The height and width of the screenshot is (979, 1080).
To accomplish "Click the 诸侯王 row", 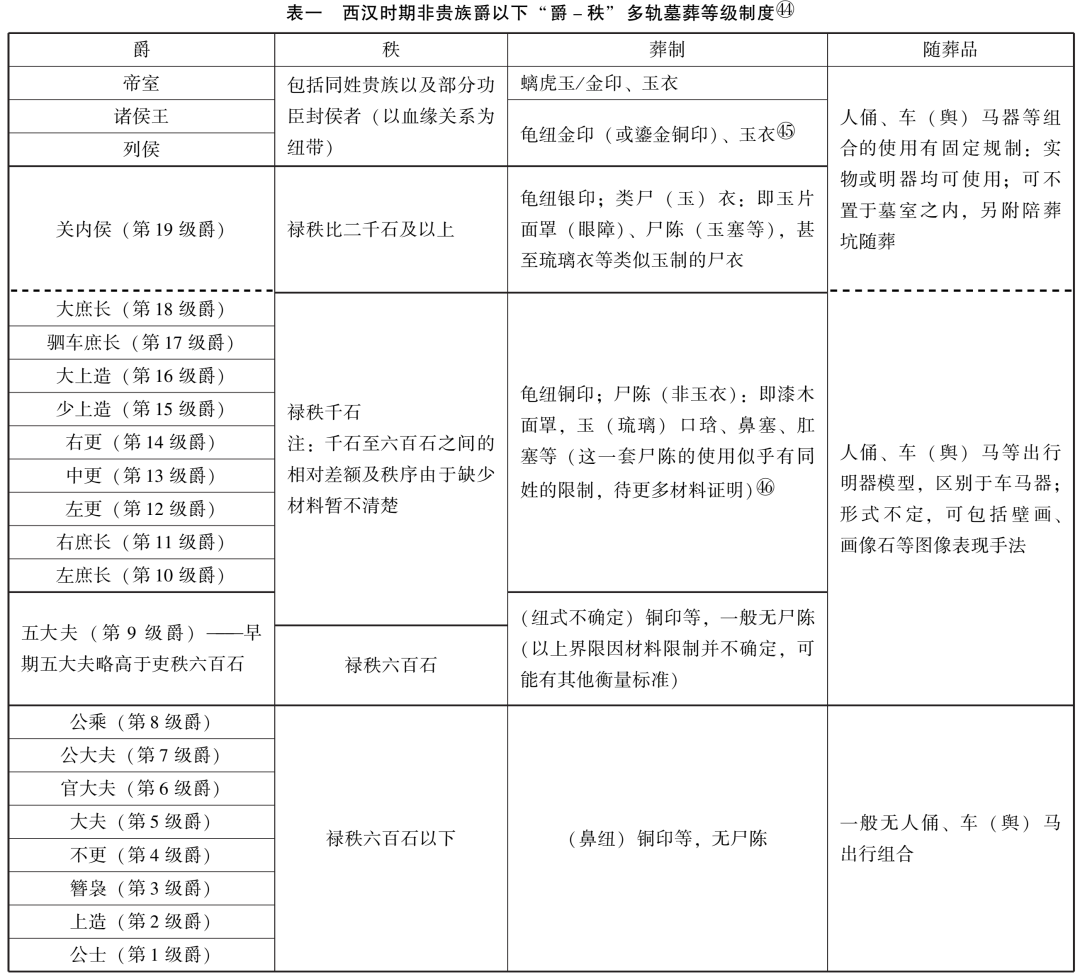I will pyautogui.click(x=141, y=116).
